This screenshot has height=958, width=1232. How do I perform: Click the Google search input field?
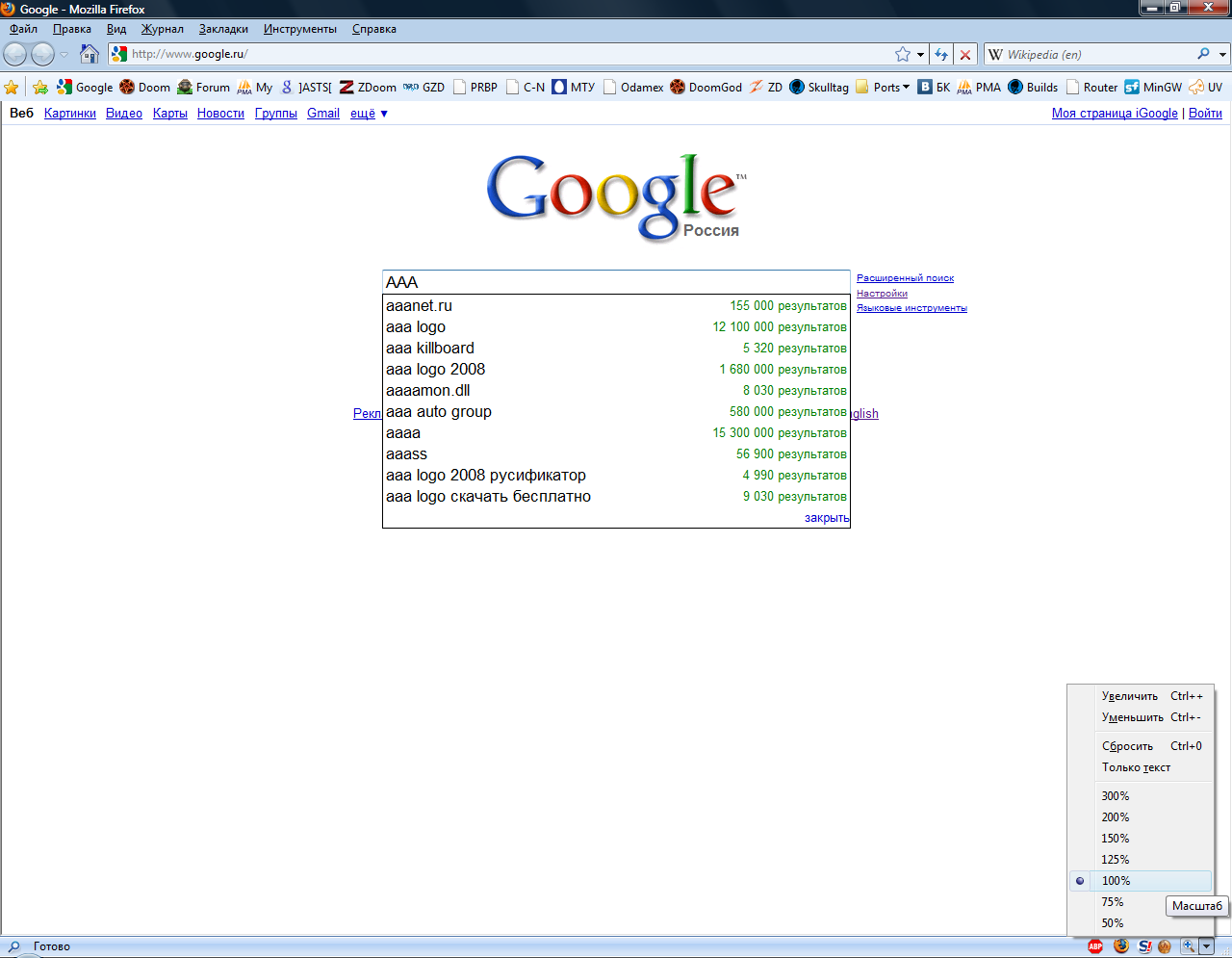pyautogui.click(x=616, y=282)
